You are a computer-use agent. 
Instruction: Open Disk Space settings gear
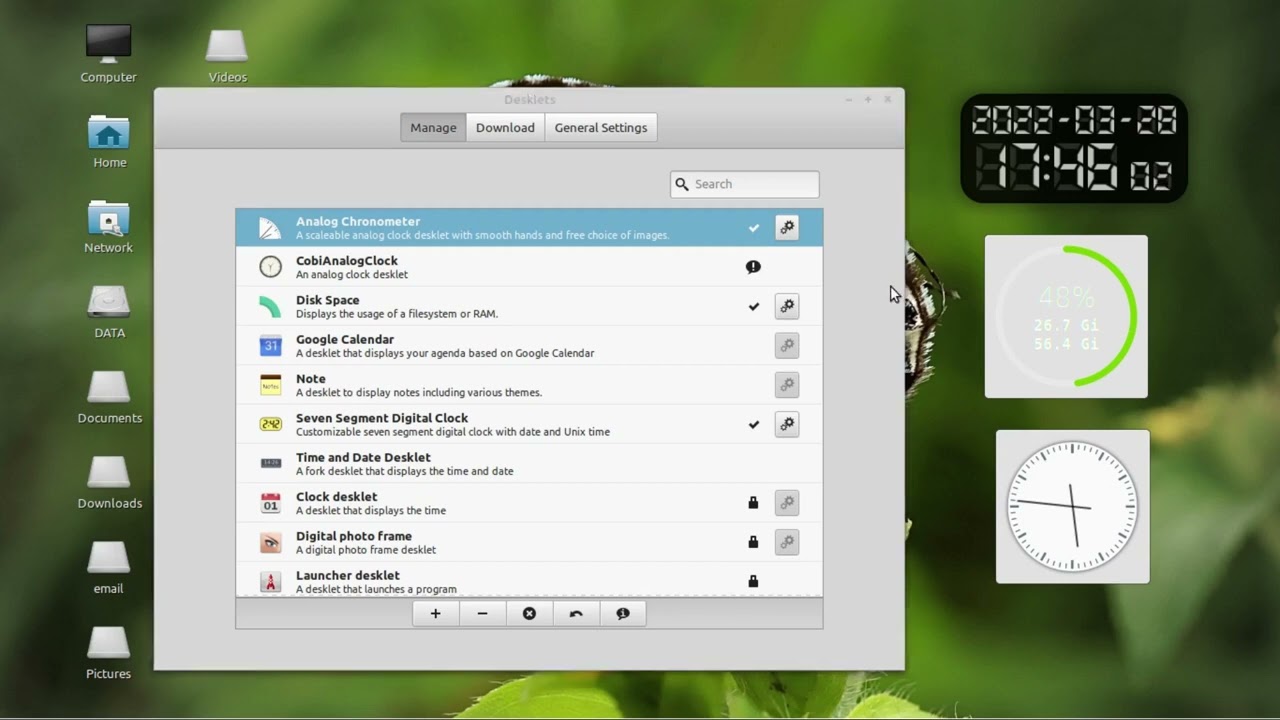[787, 306]
